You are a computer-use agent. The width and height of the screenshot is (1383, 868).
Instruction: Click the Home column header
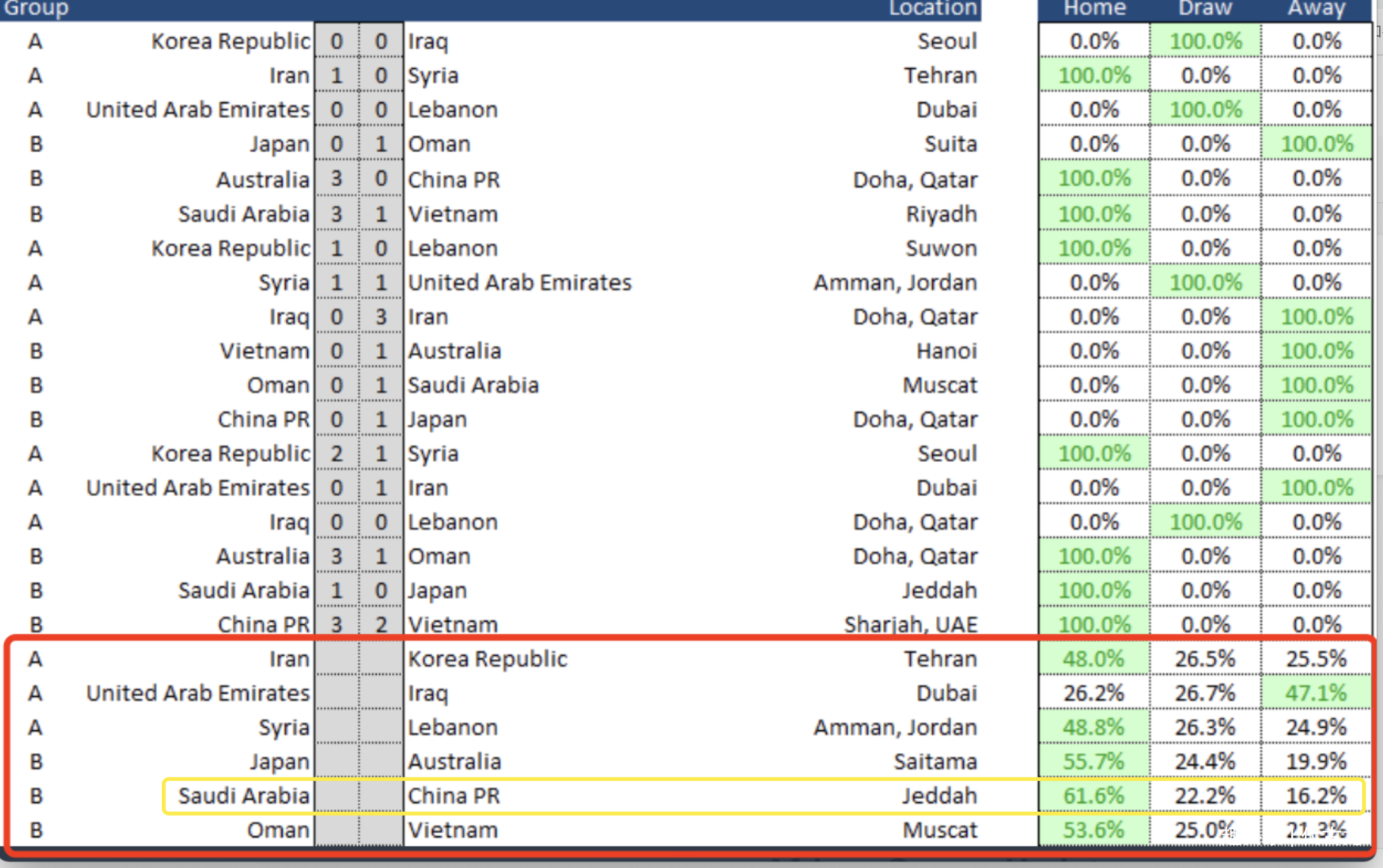(1094, 8)
